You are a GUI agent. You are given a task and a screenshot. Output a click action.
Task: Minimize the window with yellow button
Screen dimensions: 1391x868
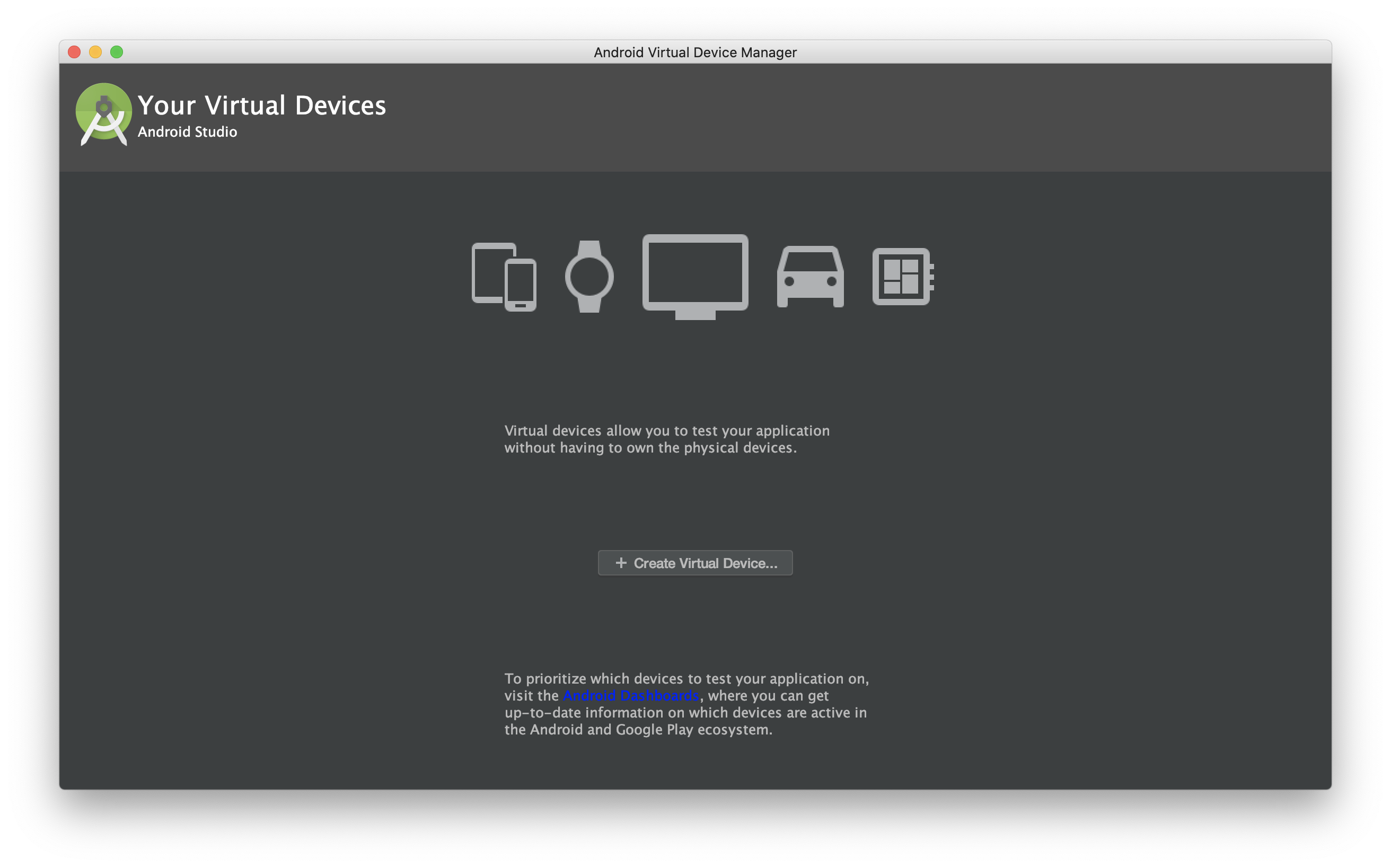pos(95,52)
